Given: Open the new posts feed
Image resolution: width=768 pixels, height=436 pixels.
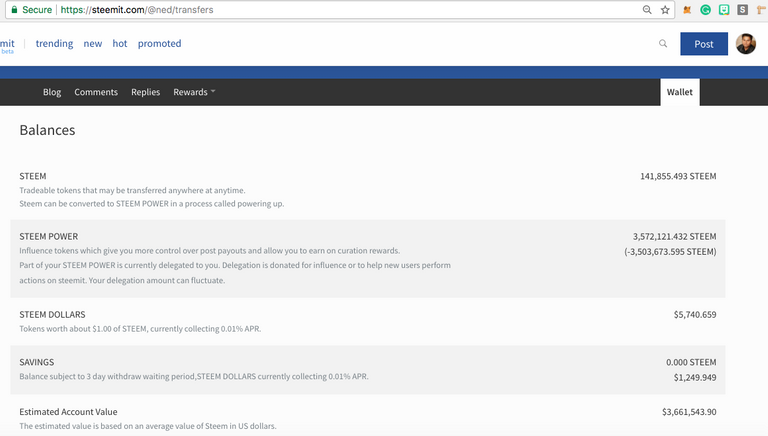Looking at the screenshot, I should pyautogui.click(x=93, y=44).
